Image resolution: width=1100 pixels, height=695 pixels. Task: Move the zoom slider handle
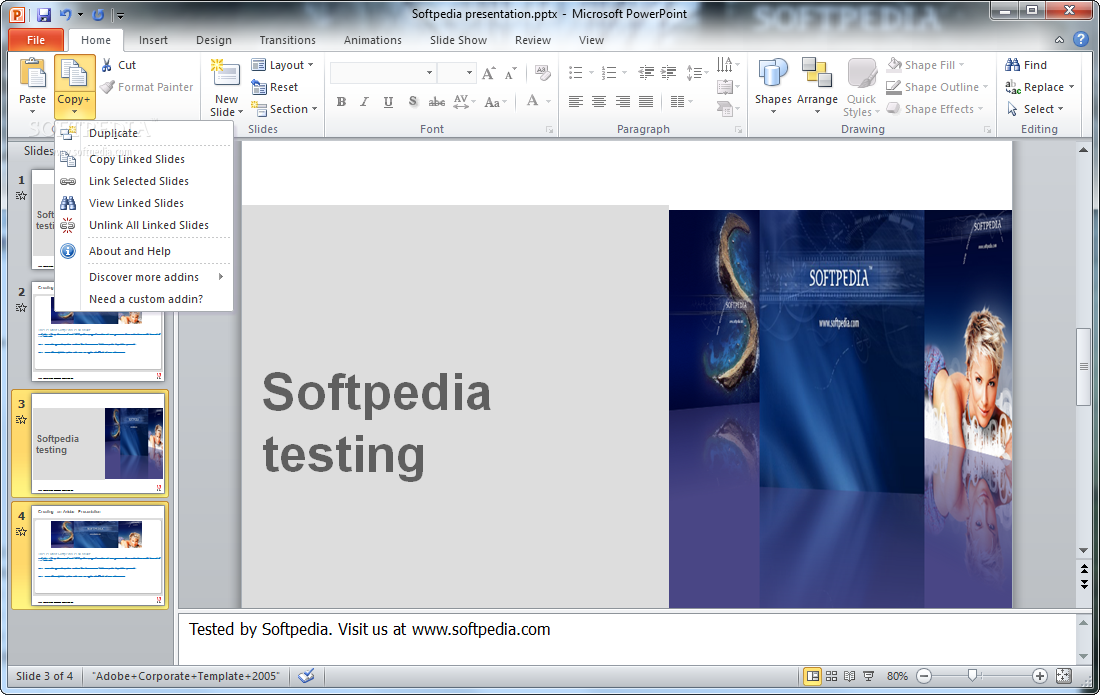point(972,675)
